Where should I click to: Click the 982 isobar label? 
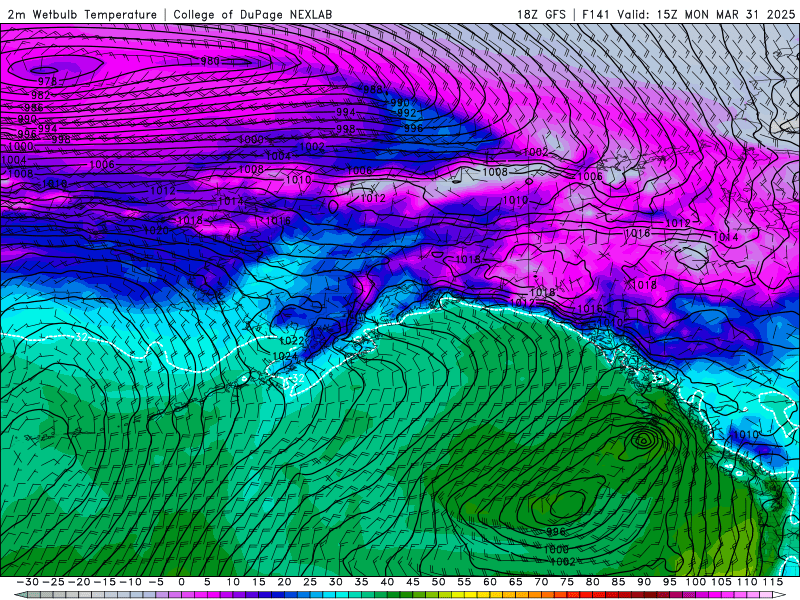(41, 95)
